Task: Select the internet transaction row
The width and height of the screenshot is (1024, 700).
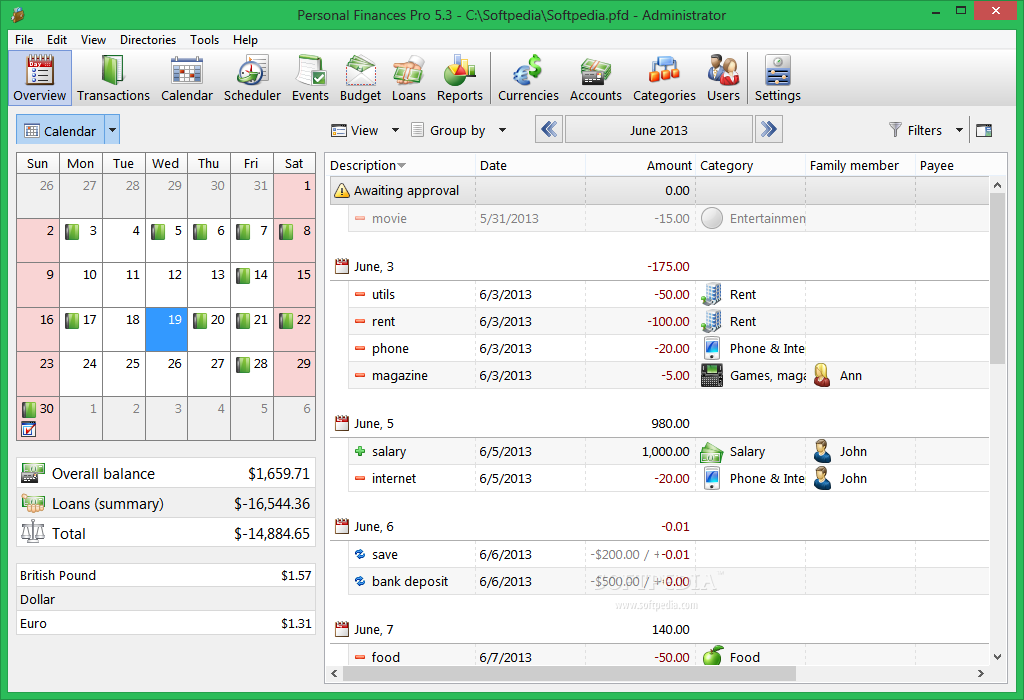Action: click(x=669, y=479)
